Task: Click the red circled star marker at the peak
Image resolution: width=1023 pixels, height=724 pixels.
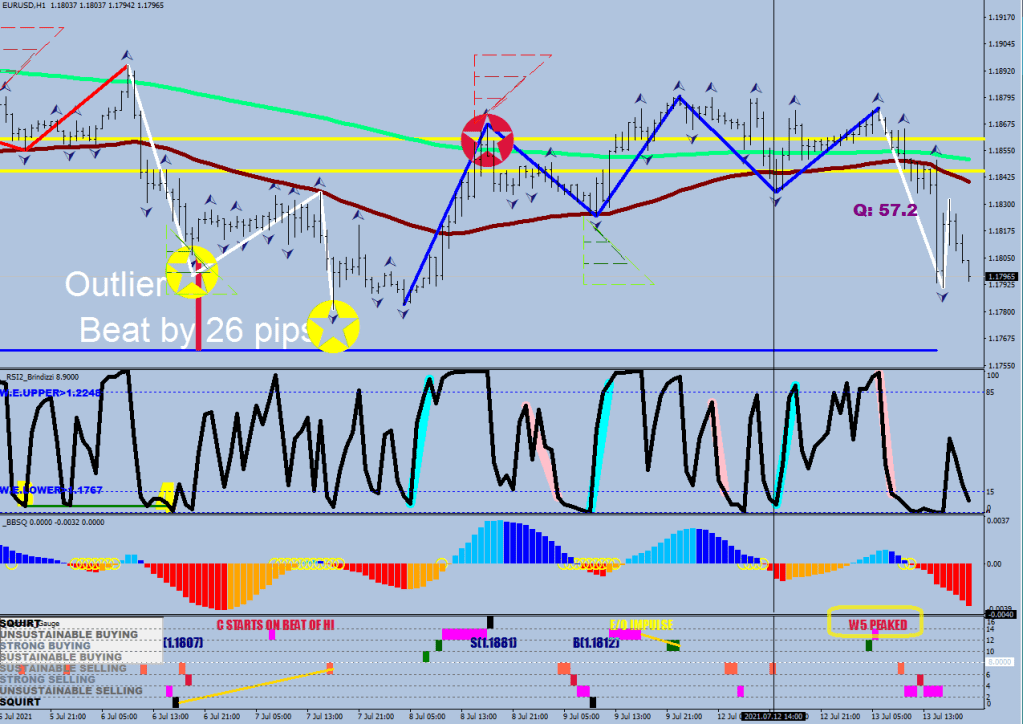Action: pyautogui.click(x=487, y=140)
